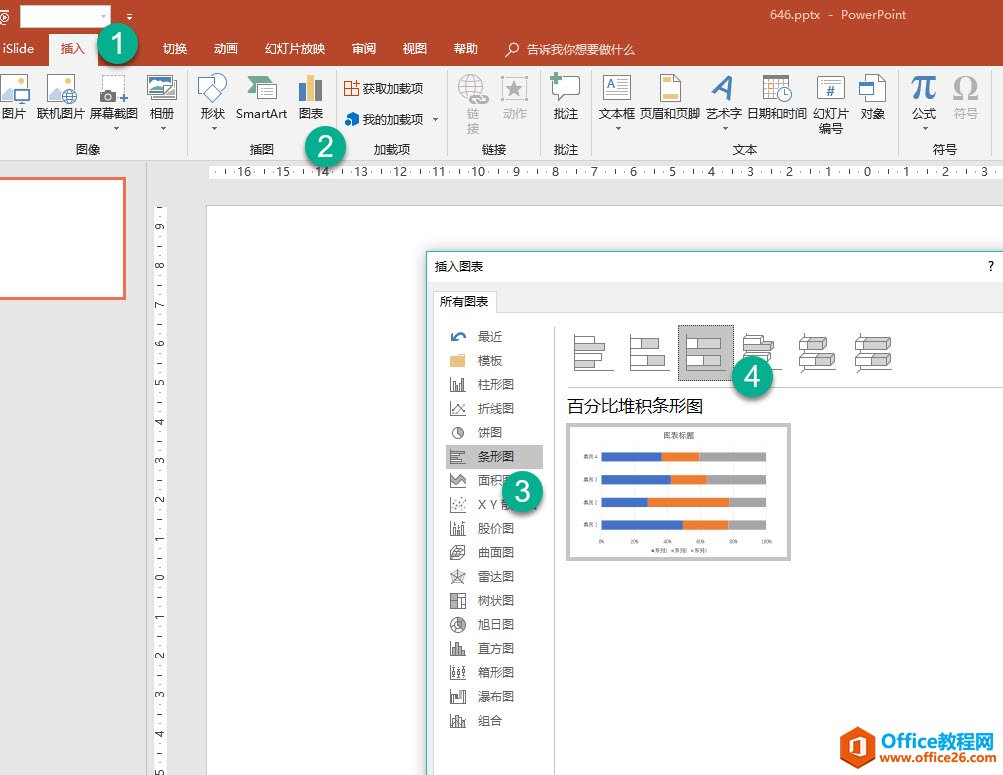Image resolution: width=1003 pixels, height=775 pixels.
Task: Switch to the Transitions (切换) tab
Action: pyautogui.click(x=175, y=49)
